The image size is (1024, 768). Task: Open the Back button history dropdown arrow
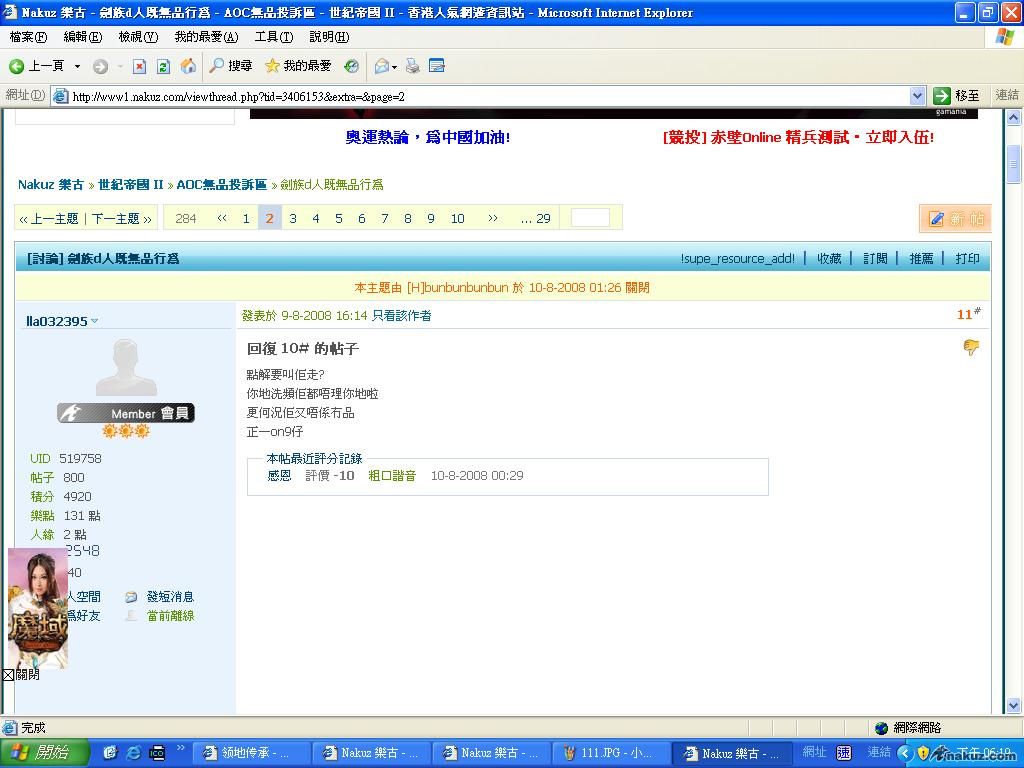[x=77, y=66]
